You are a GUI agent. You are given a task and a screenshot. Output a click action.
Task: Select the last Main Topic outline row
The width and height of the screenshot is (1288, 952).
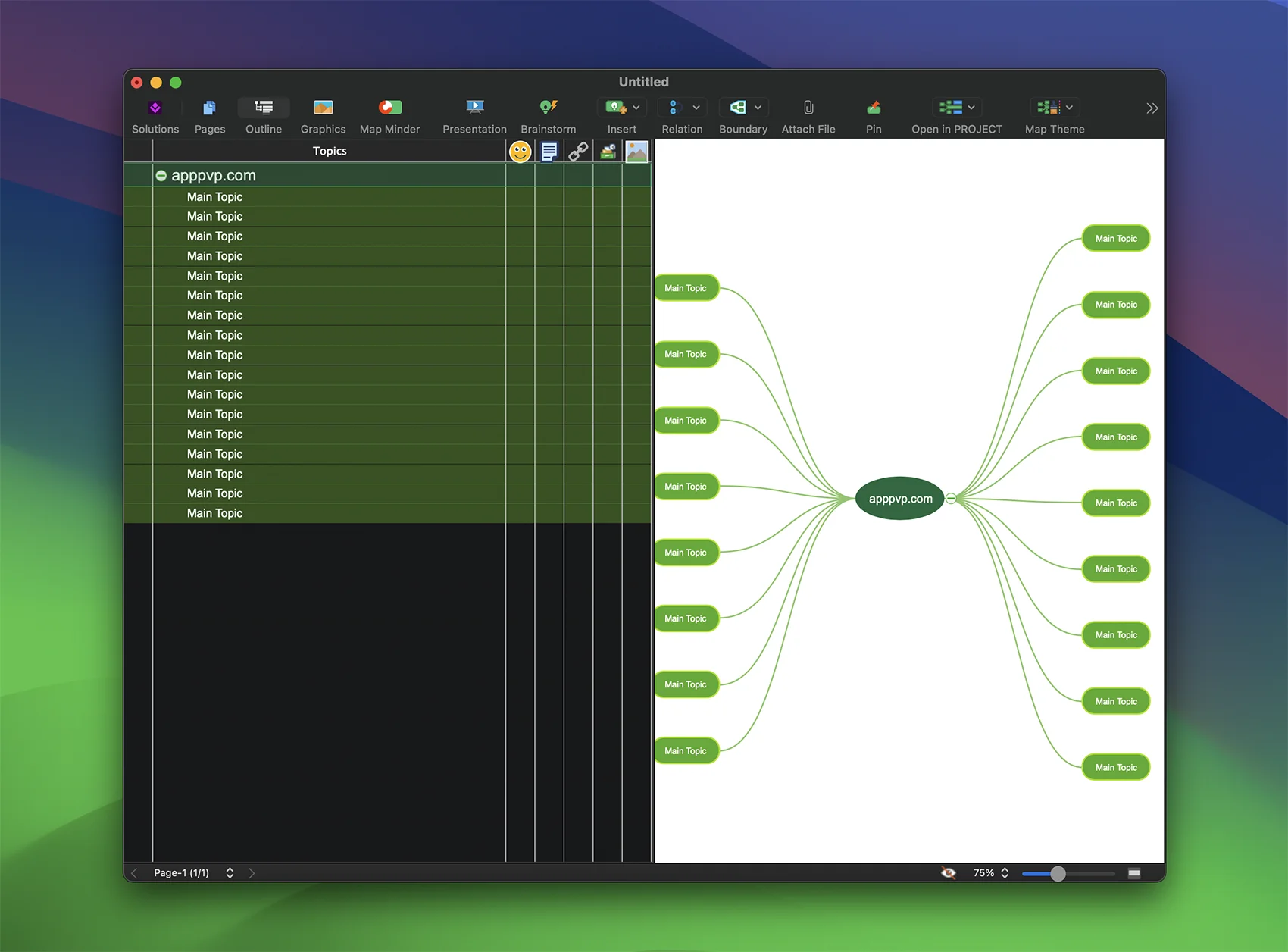click(x=387, y=514)
